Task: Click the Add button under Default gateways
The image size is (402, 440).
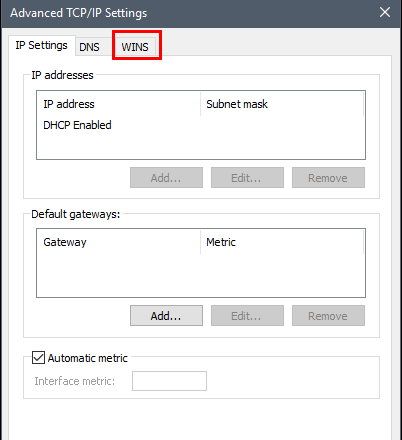Action: tap(166, 316)
